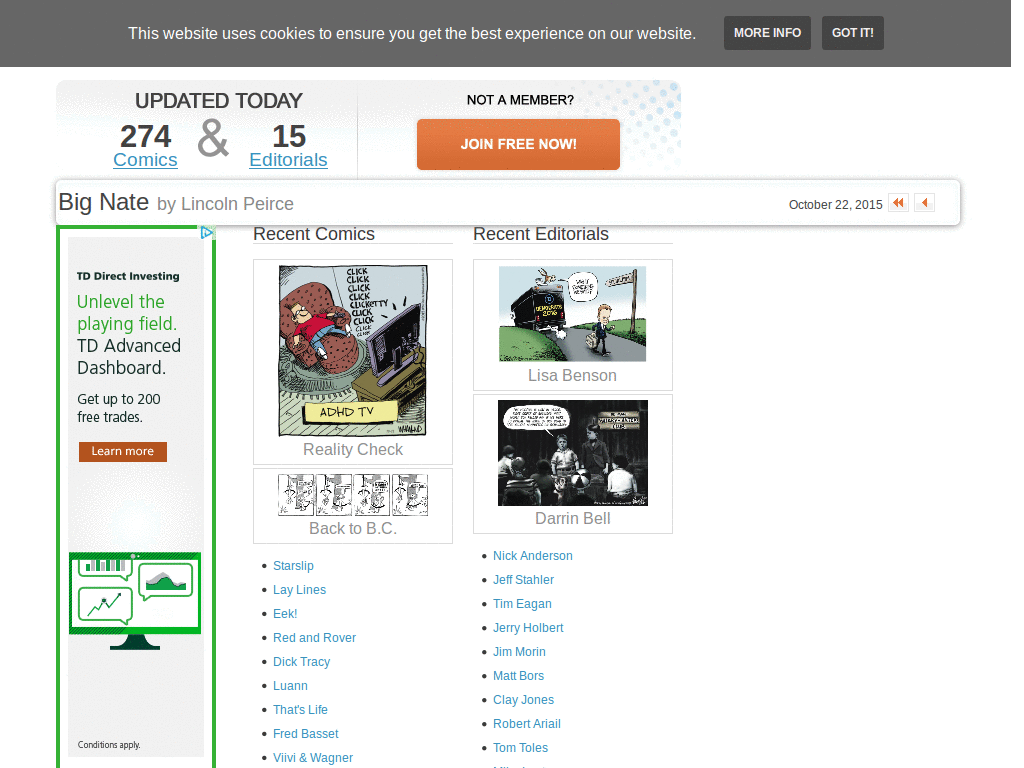
Task: Click the Big Nate title
Action: tap(103, 202)
